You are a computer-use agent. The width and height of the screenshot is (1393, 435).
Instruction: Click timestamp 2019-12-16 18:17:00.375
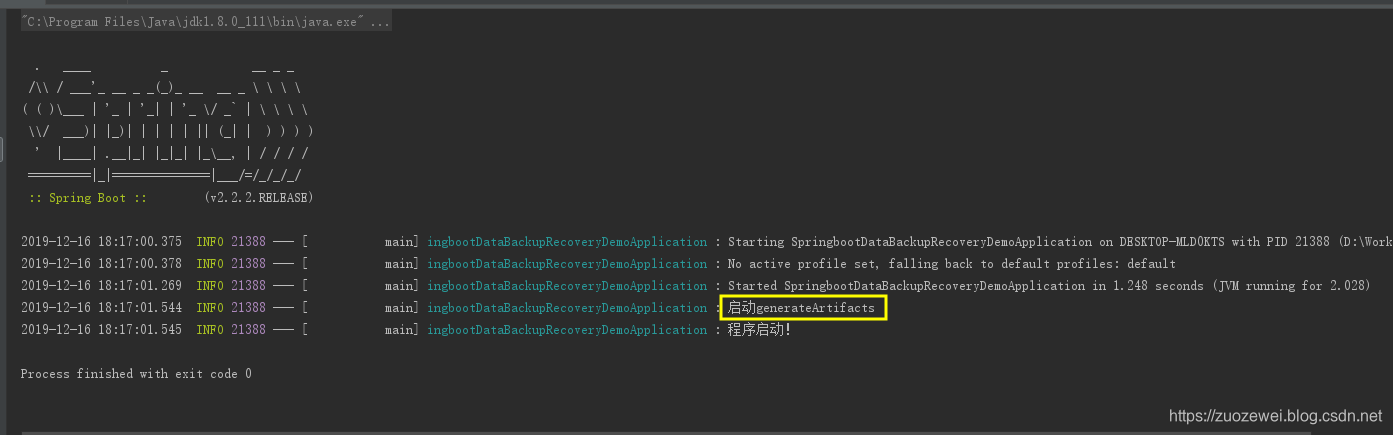tap(102, 242)
